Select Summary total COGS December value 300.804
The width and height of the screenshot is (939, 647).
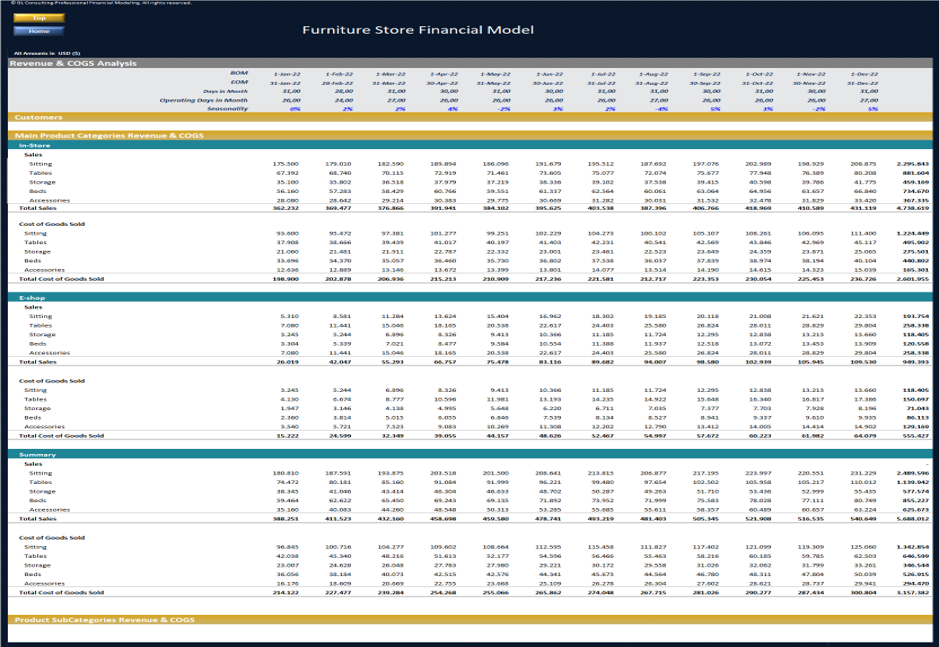pos(863,592)
